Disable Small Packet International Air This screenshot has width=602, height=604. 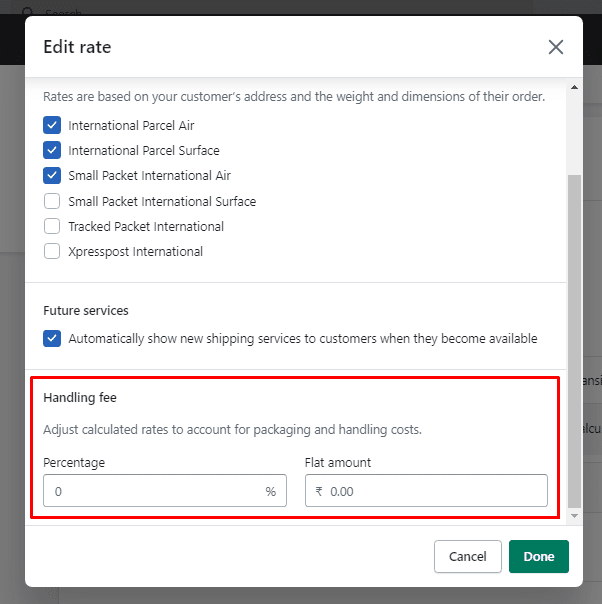coord(52,176)
